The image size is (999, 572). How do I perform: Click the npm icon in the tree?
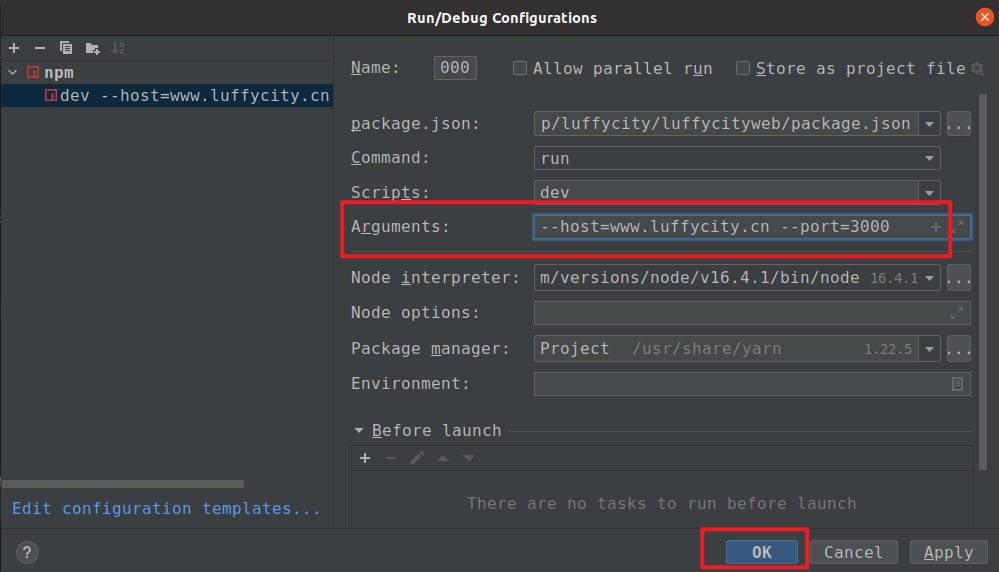pyautogui.click(x=32, y=72)
